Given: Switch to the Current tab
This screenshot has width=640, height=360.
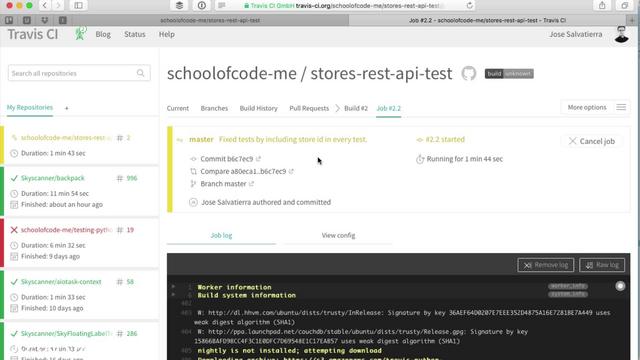Looking at the screenshot, I should [x=178, y=108].
